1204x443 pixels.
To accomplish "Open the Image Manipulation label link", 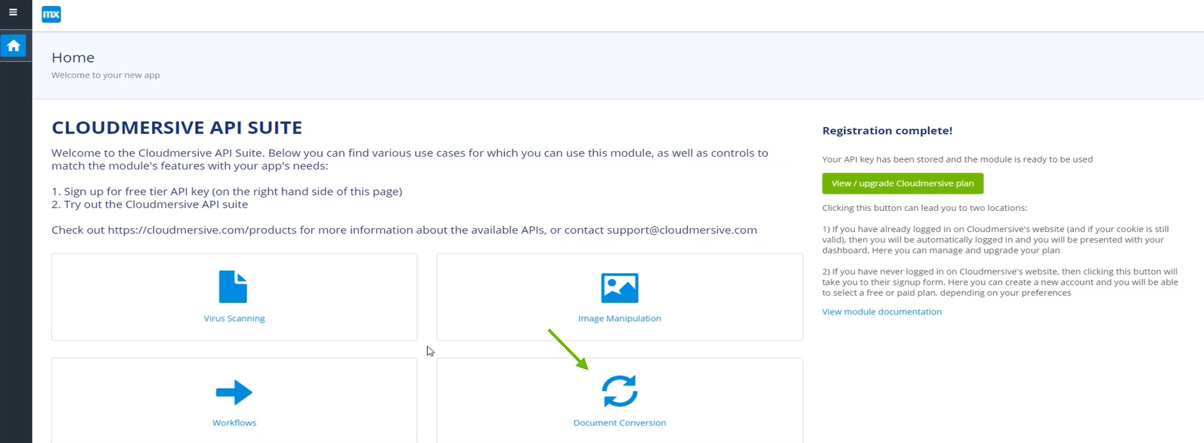I will 619,319.
